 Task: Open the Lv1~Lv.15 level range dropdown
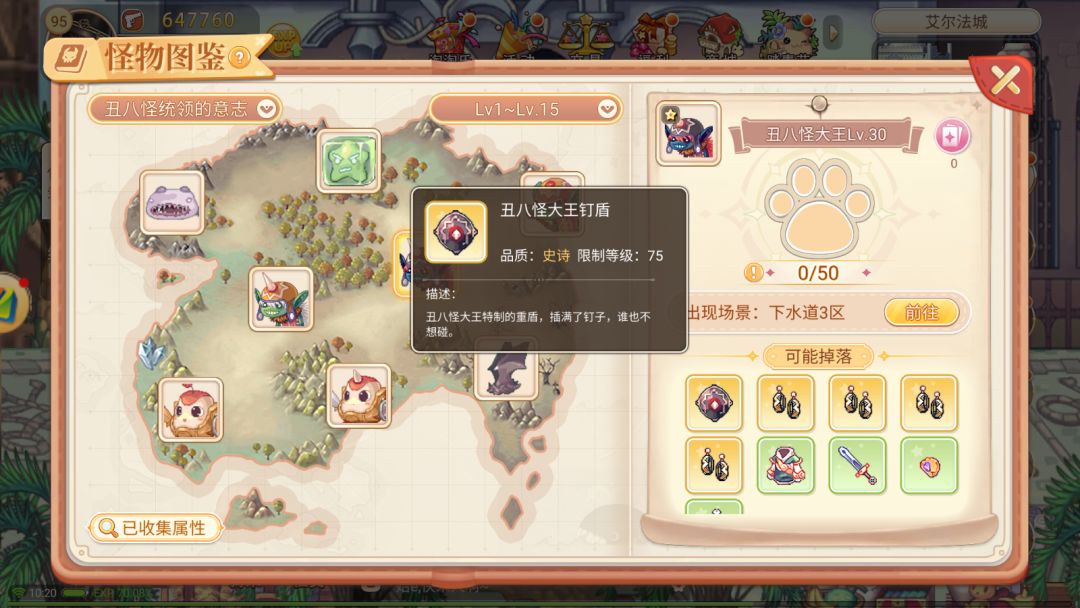click(x=525, y=109)
